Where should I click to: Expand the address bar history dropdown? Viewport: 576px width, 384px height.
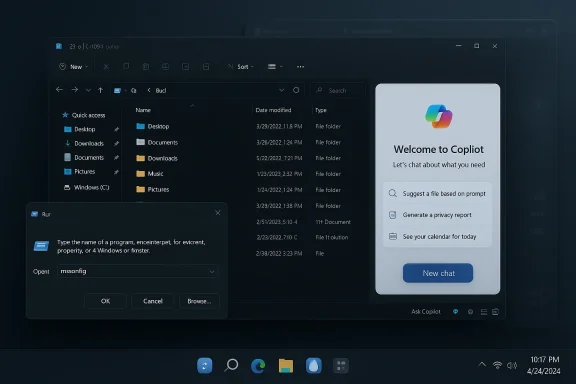[x=281, y=90]
